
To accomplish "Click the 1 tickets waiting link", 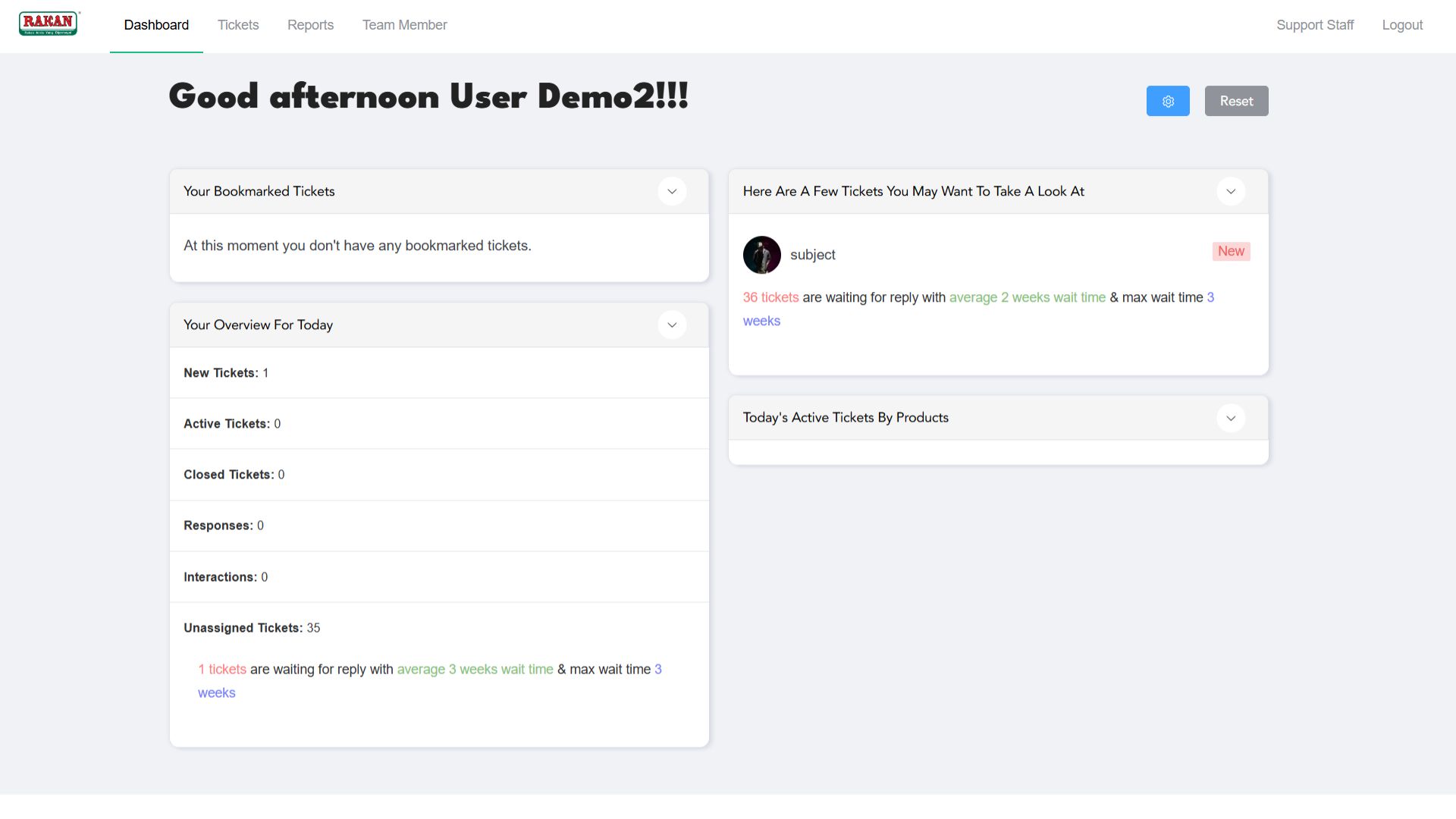I will pyautogui.click(x=222, y=670).
